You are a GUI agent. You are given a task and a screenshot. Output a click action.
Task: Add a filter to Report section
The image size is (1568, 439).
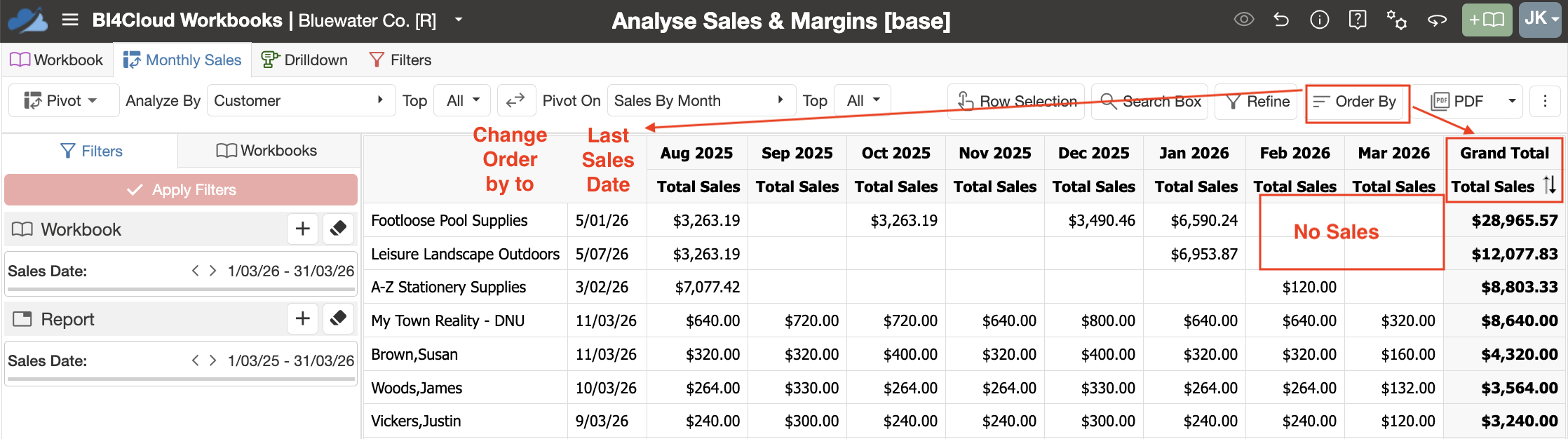point(303,318)
